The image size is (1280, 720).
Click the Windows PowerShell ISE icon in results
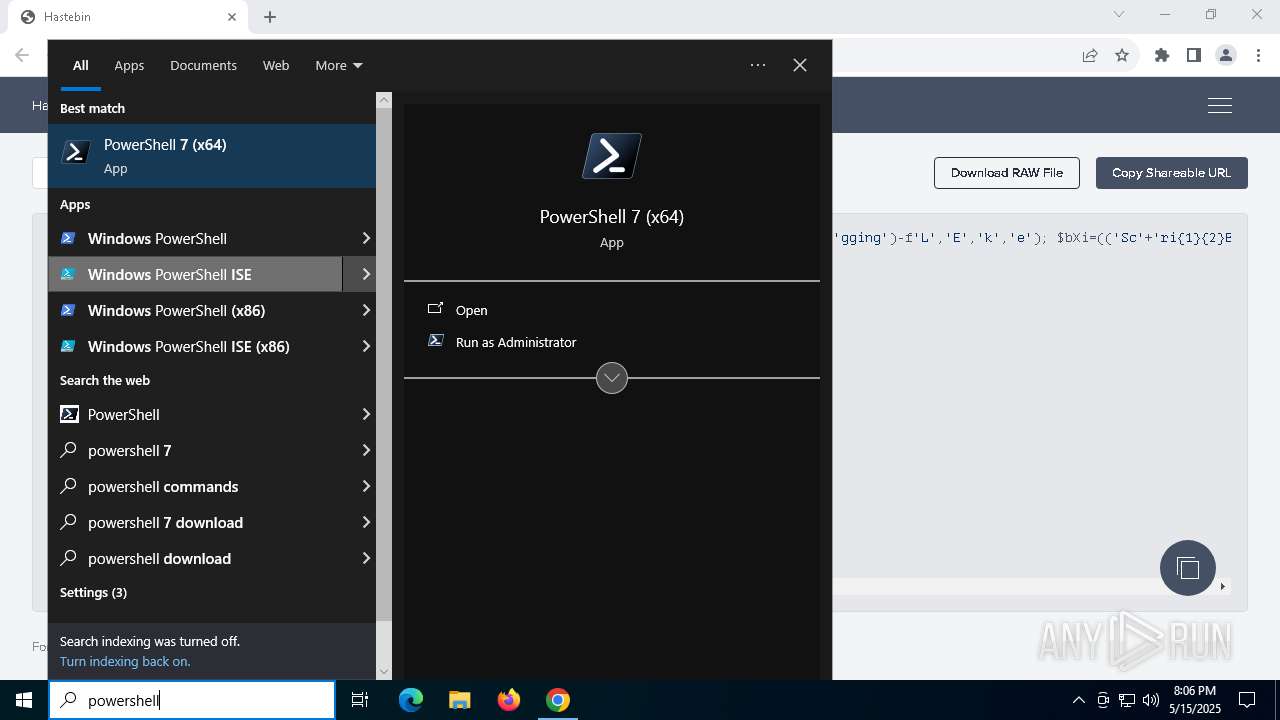pos(68,274)
